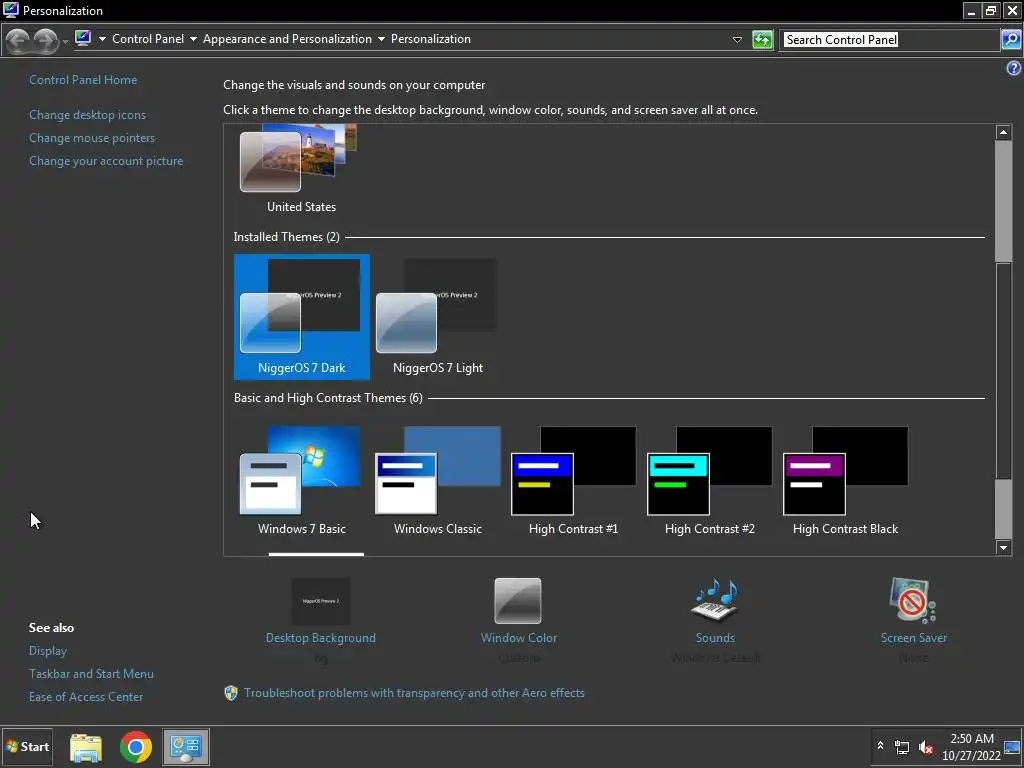The width and height of the screenshot is (1024, 768).
Task: Expand the arrow after Appearance and Personalization
Action: [x=381, y=39]
